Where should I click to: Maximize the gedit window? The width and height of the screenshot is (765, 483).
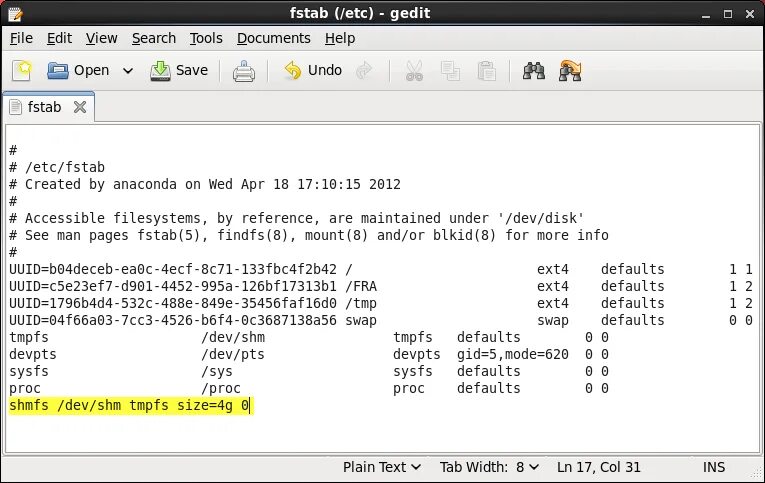(727, 14)
